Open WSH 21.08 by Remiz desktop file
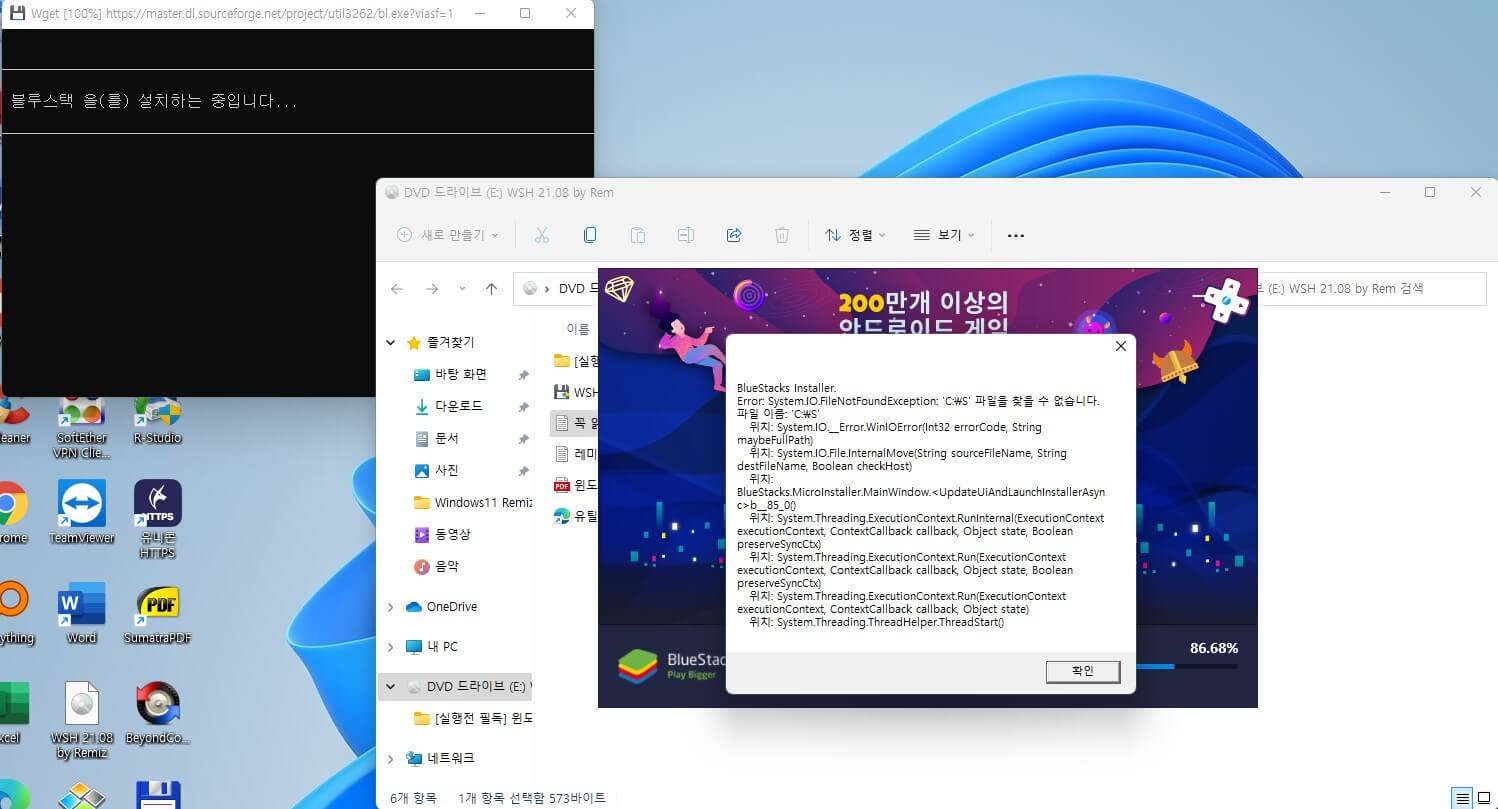This screenshot has width=1498, height=809. point(81,720)
